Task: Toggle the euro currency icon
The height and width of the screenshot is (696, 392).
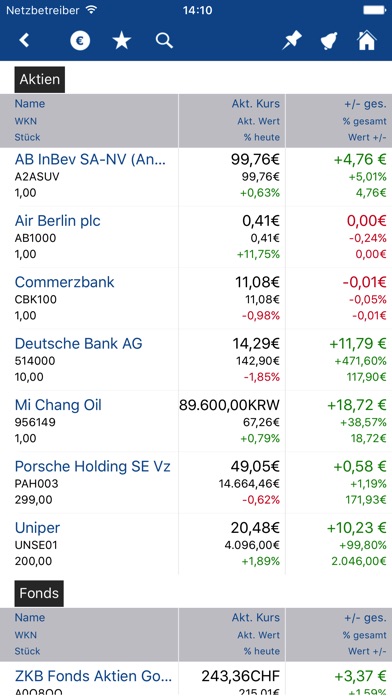Action: pos(80,41)
